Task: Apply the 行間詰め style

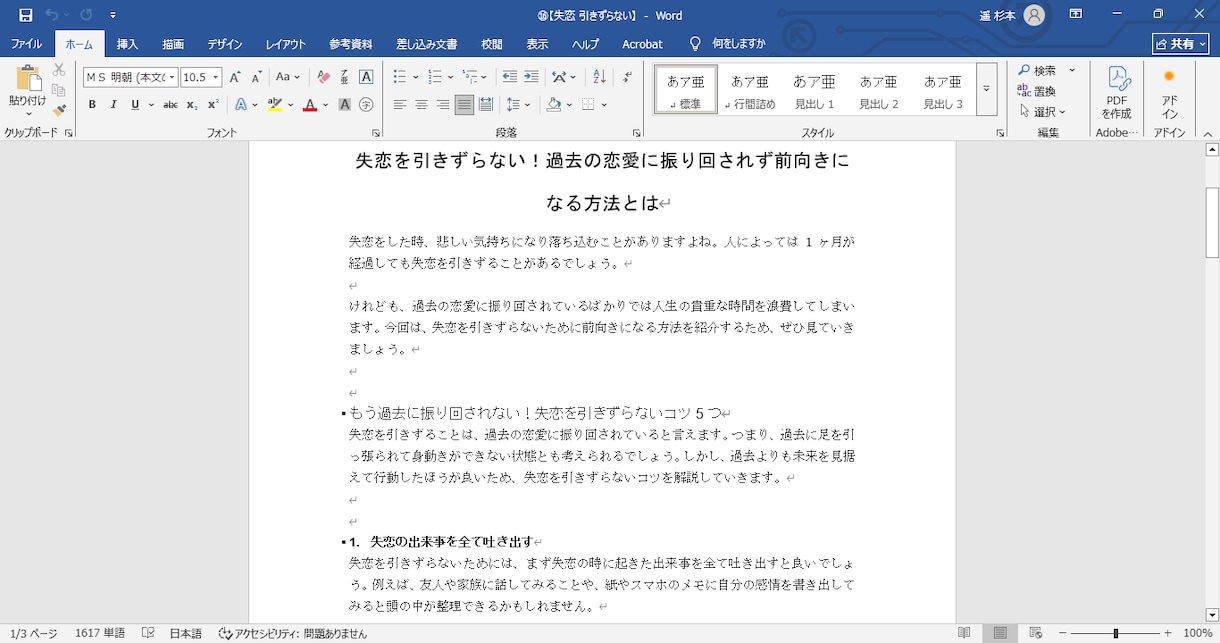Action: click(x=750, y=89)
